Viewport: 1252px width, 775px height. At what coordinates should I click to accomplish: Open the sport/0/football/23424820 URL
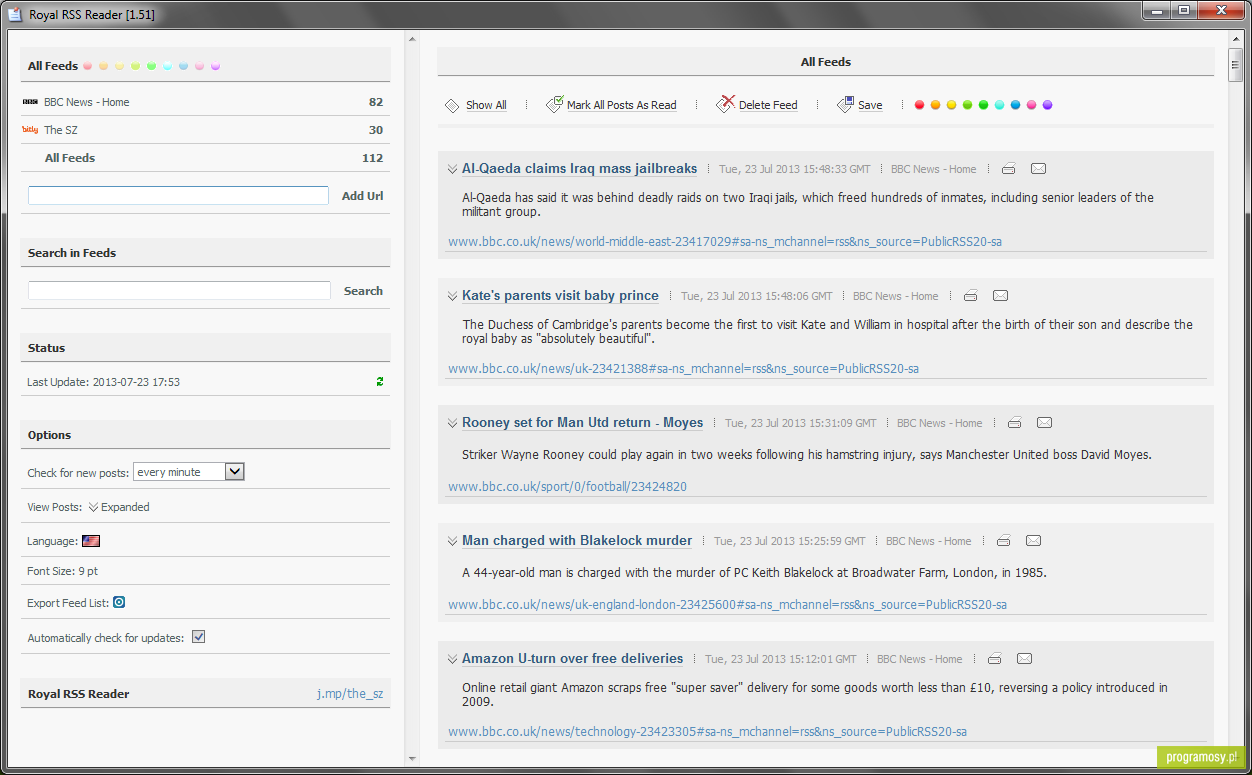click(567, 487)
